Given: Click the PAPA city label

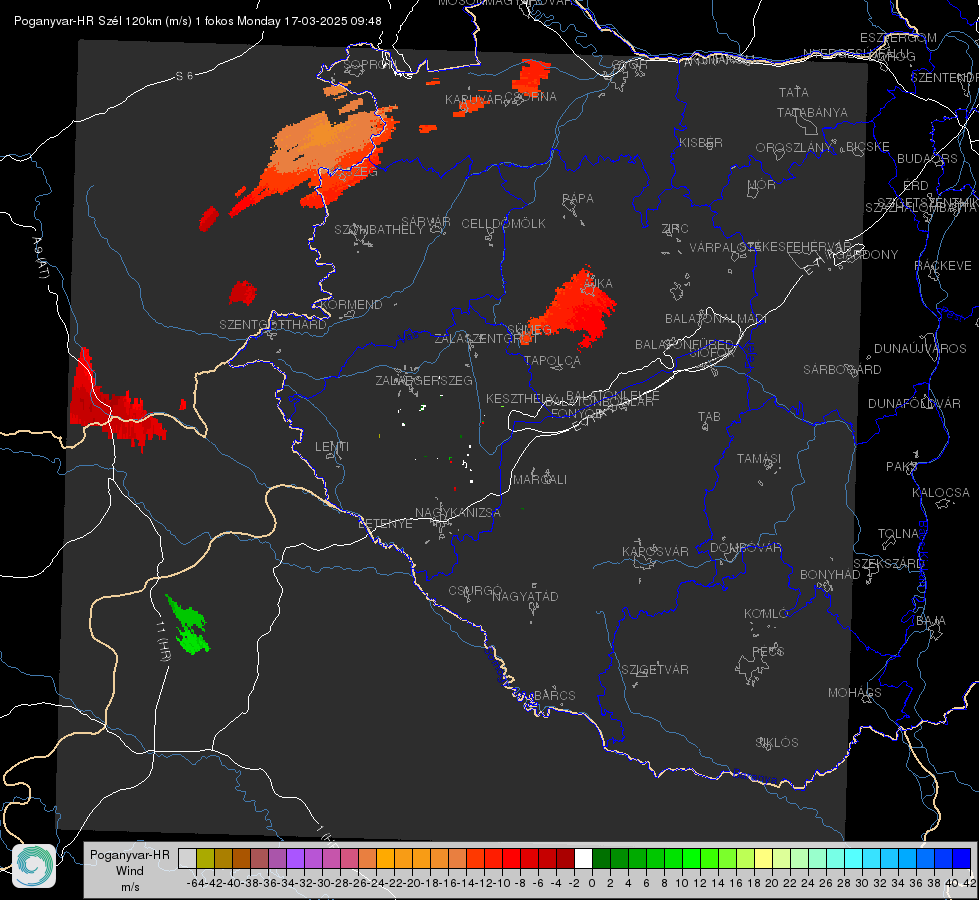Looking at the screenshot, I should tap(578, 199).
